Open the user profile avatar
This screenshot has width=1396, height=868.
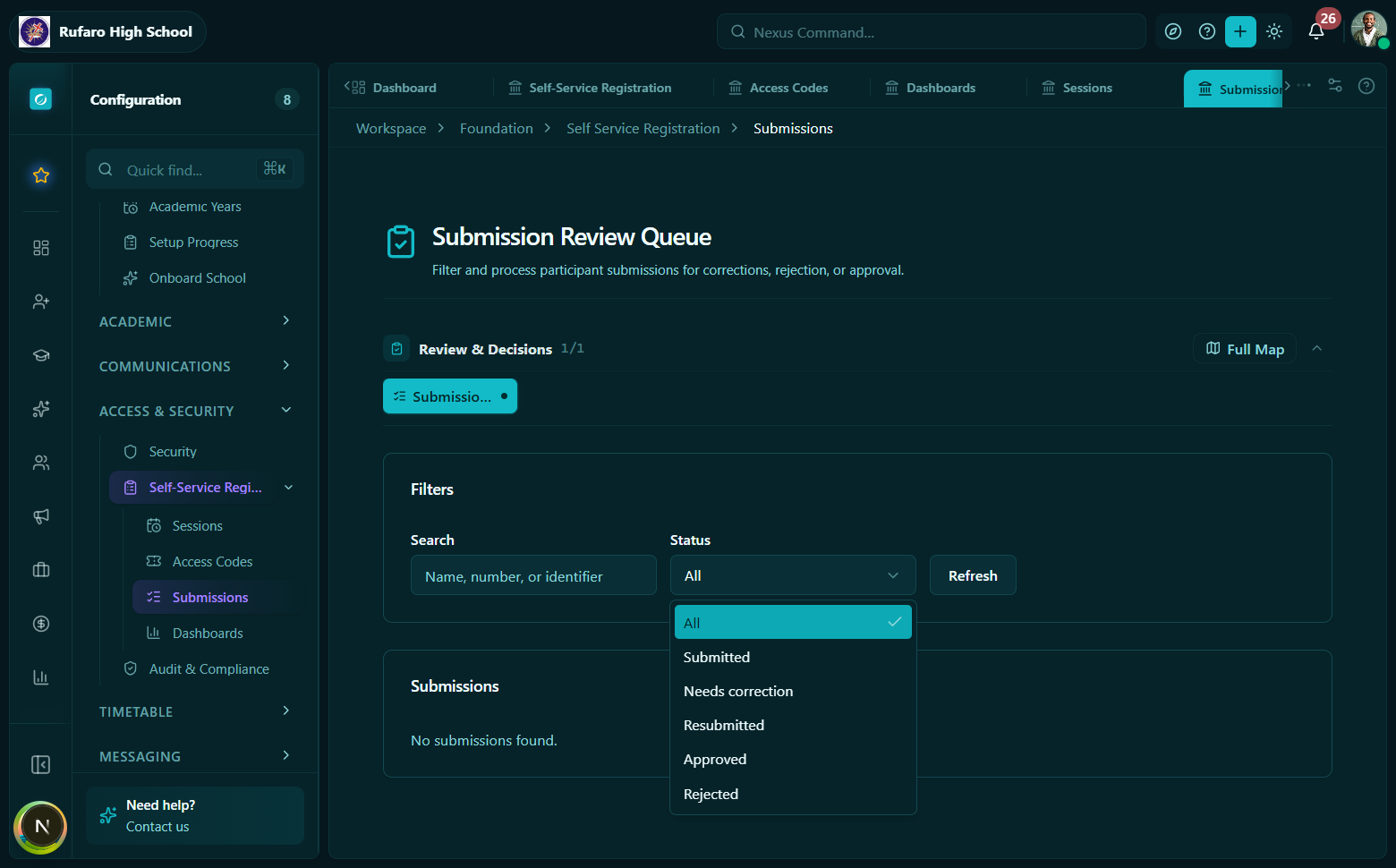pos(1369,30)
